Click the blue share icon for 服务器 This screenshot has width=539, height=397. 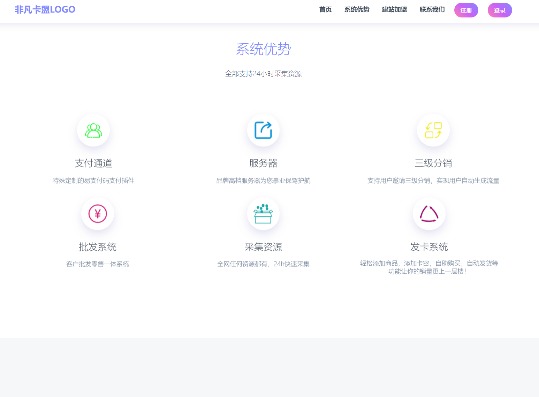[263, 130]
